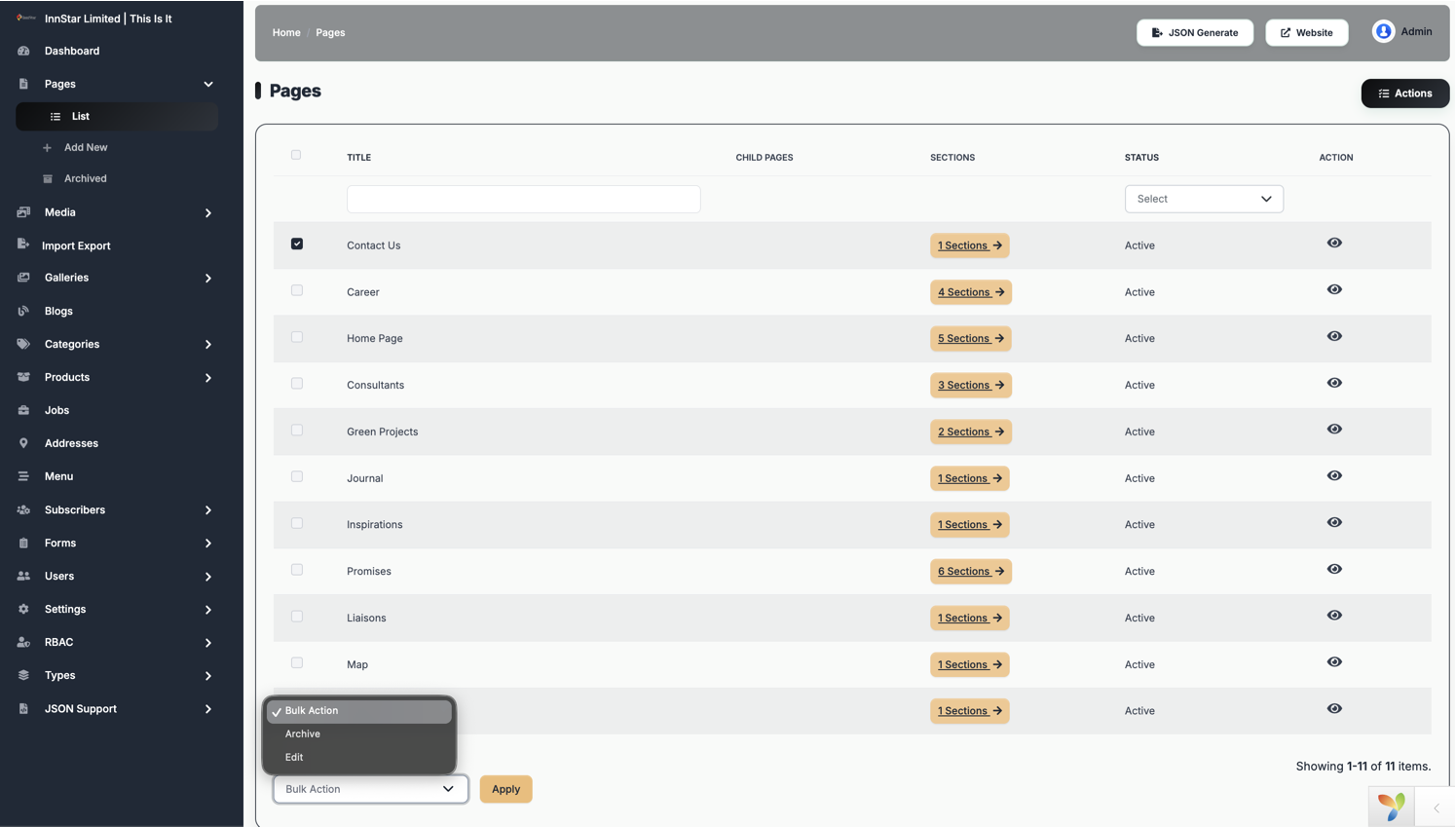The height and width of the screenshot is (827, 1456).
Task: View the Promises page eye icon
Action: pos(1334,569)
